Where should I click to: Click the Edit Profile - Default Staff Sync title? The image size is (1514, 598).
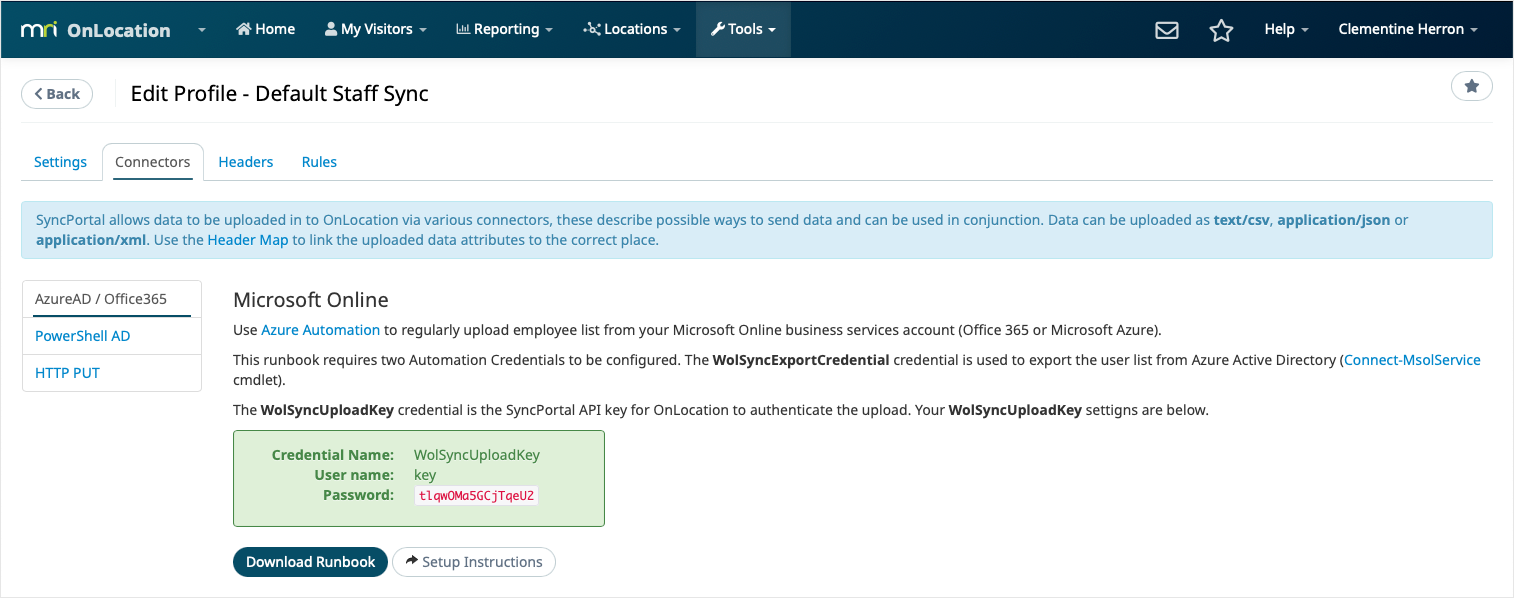280,94
